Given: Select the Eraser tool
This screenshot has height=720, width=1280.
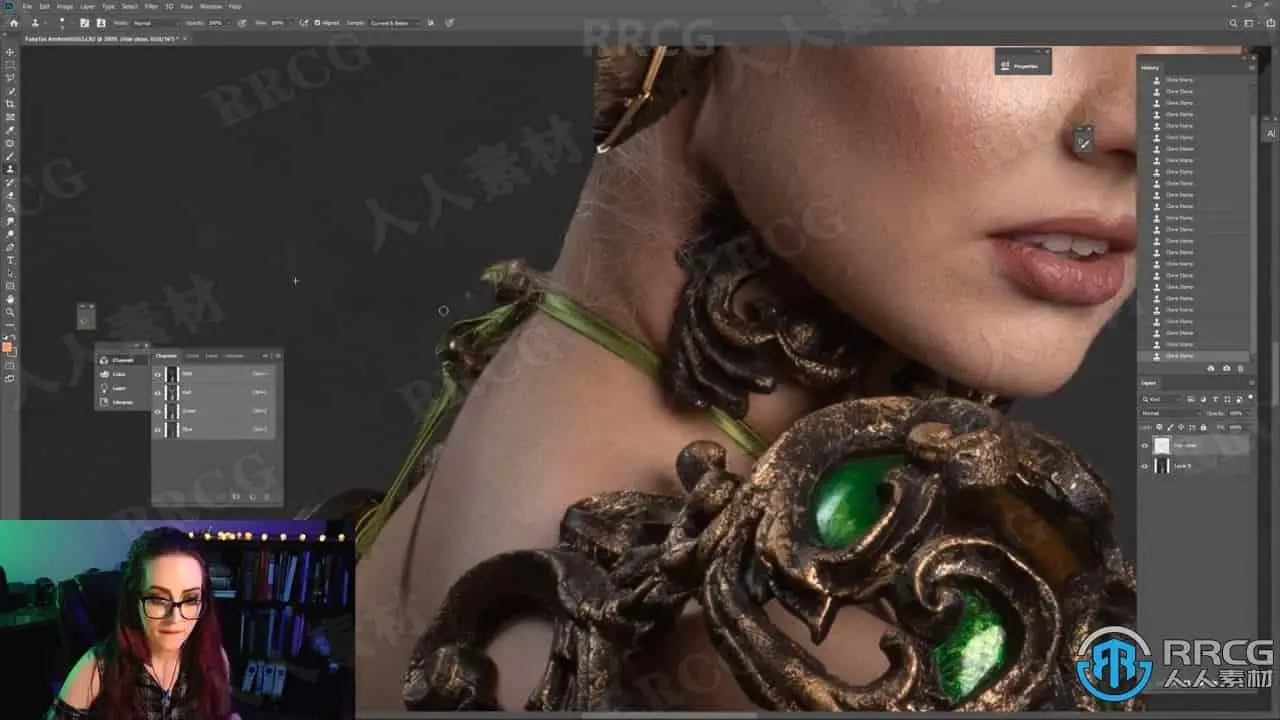Looking at the screenshot, I should pos(11,195).
